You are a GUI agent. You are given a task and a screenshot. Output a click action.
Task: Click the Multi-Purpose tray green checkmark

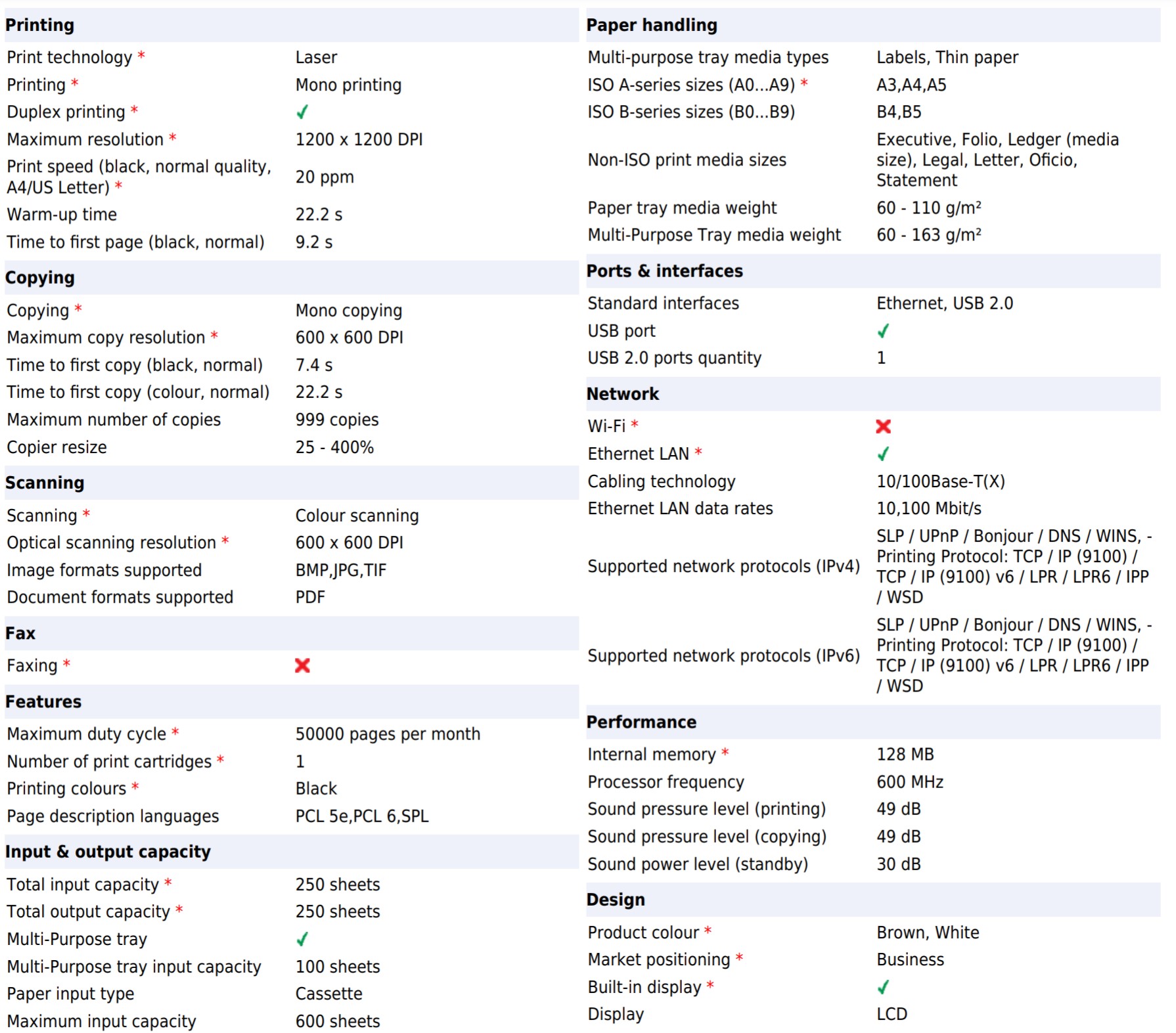(302, 939)
